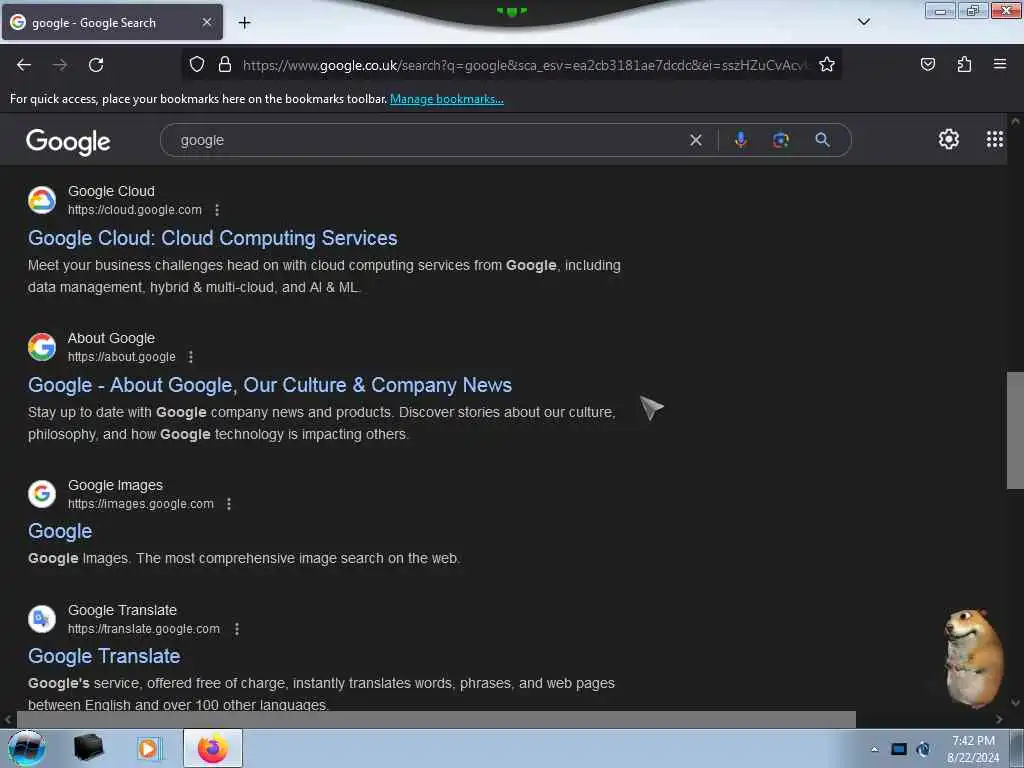Open the Google Translate result link
The width and height of the screenshot is (1024, 768).
pyautogui.click(x=104, y=656)
